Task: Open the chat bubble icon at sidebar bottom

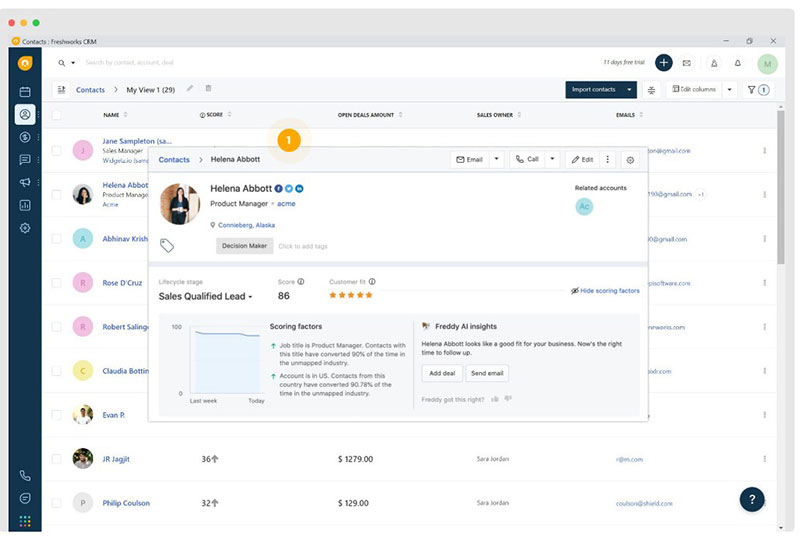Action: coord(24,498)
